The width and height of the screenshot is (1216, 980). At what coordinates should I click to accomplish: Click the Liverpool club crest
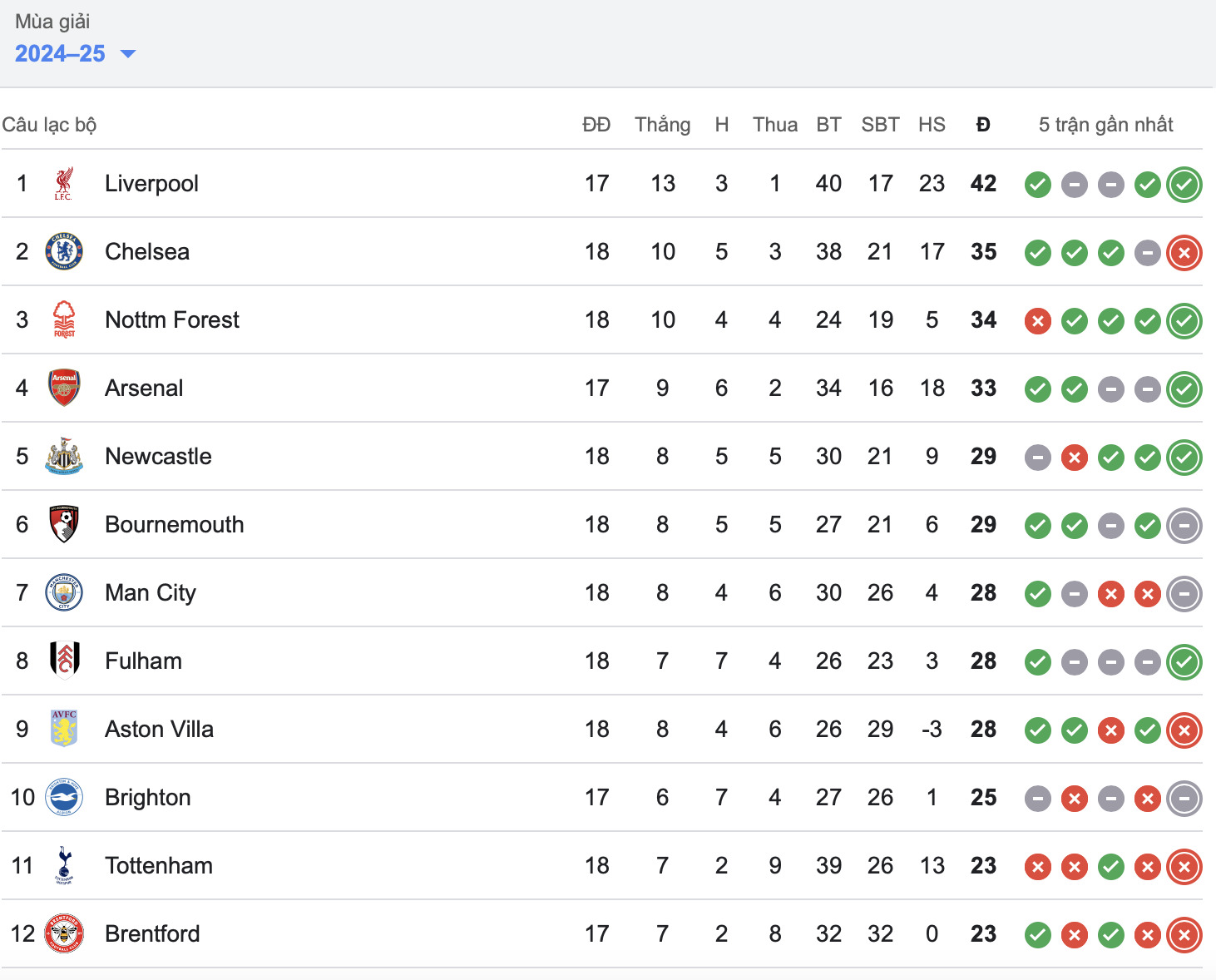64,184
